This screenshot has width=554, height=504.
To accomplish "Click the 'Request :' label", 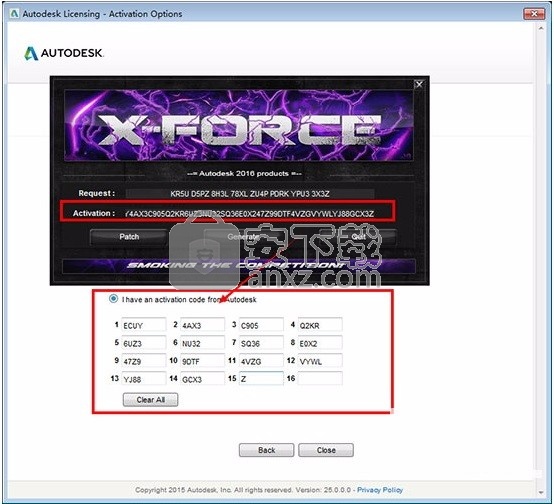I will click(x=96, y=193).
